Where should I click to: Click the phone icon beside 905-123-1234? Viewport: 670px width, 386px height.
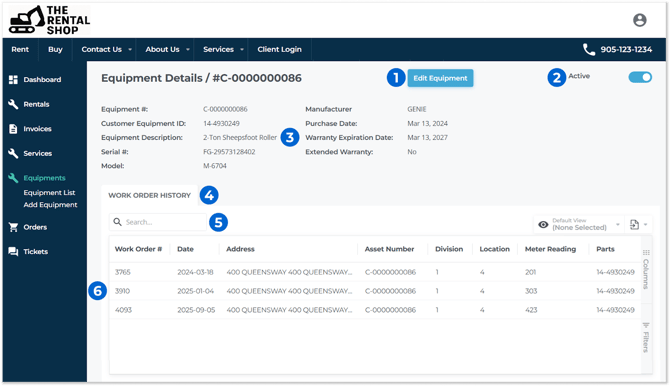coord(589,50)
